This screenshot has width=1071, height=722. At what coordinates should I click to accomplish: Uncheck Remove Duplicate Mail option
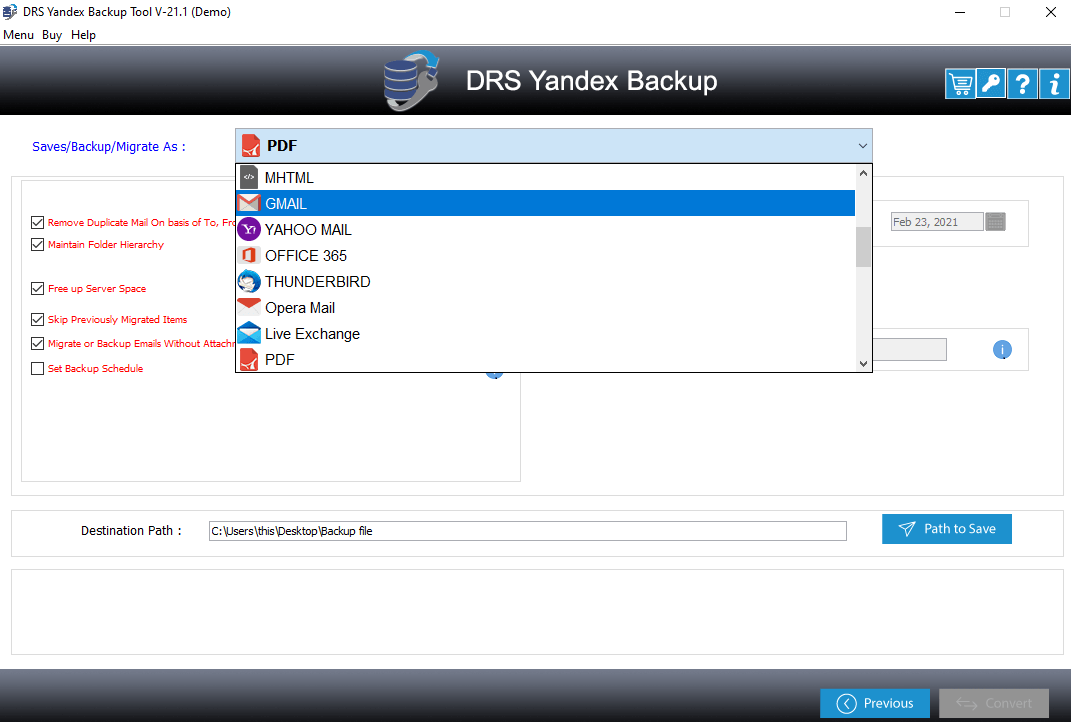38,223
